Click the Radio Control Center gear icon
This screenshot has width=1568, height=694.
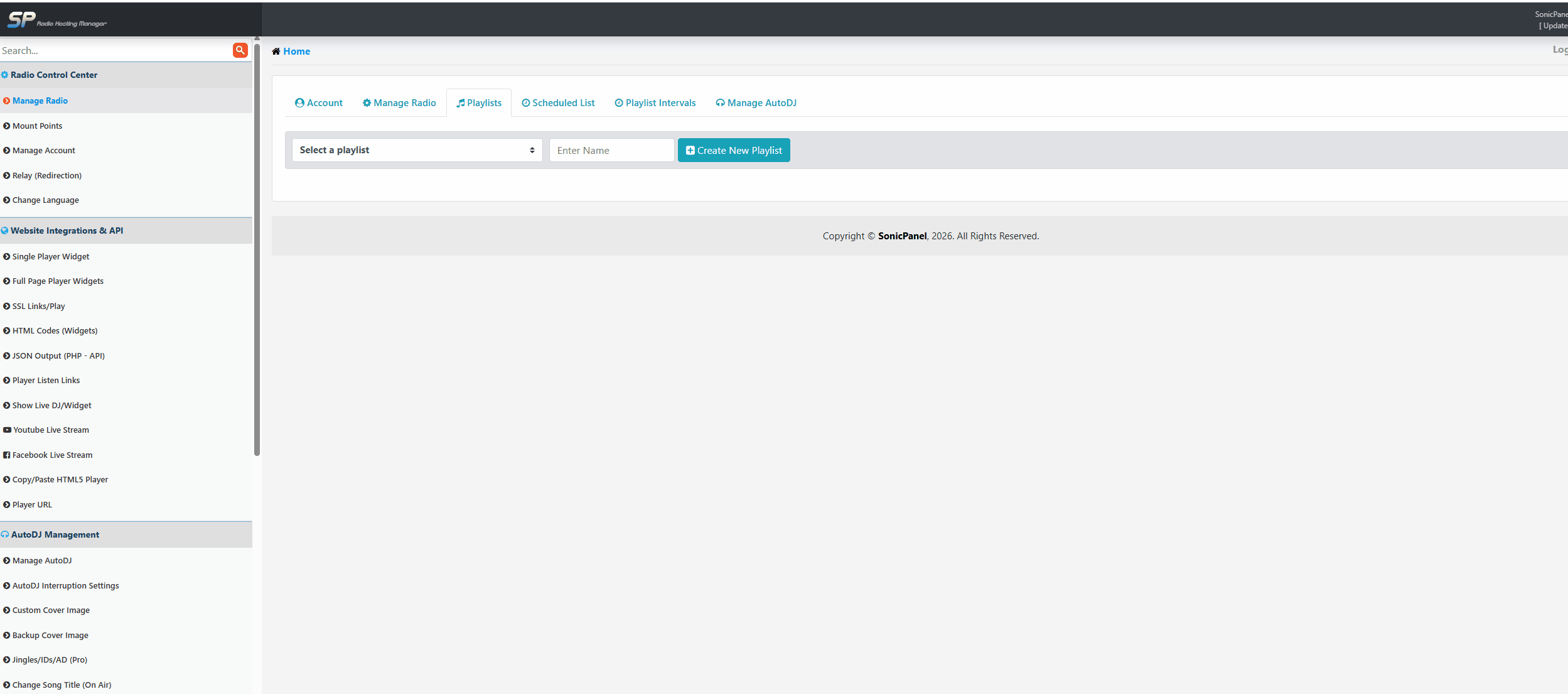(4, 75)
